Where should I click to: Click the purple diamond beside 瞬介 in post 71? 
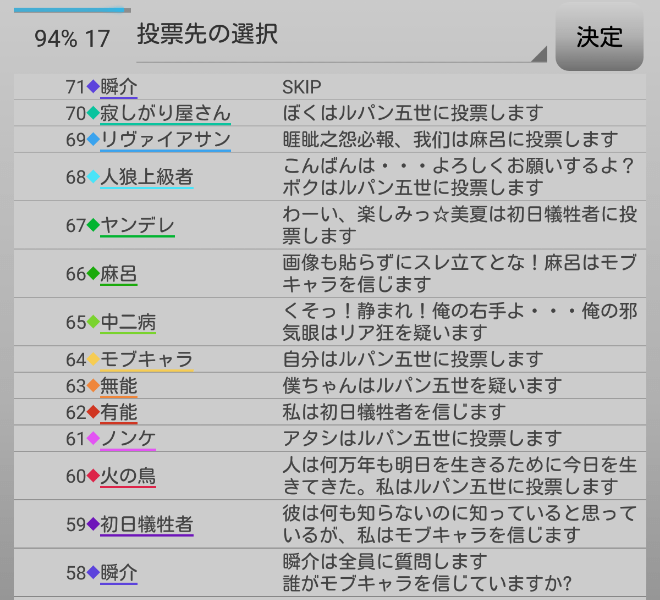pos(93,87)
